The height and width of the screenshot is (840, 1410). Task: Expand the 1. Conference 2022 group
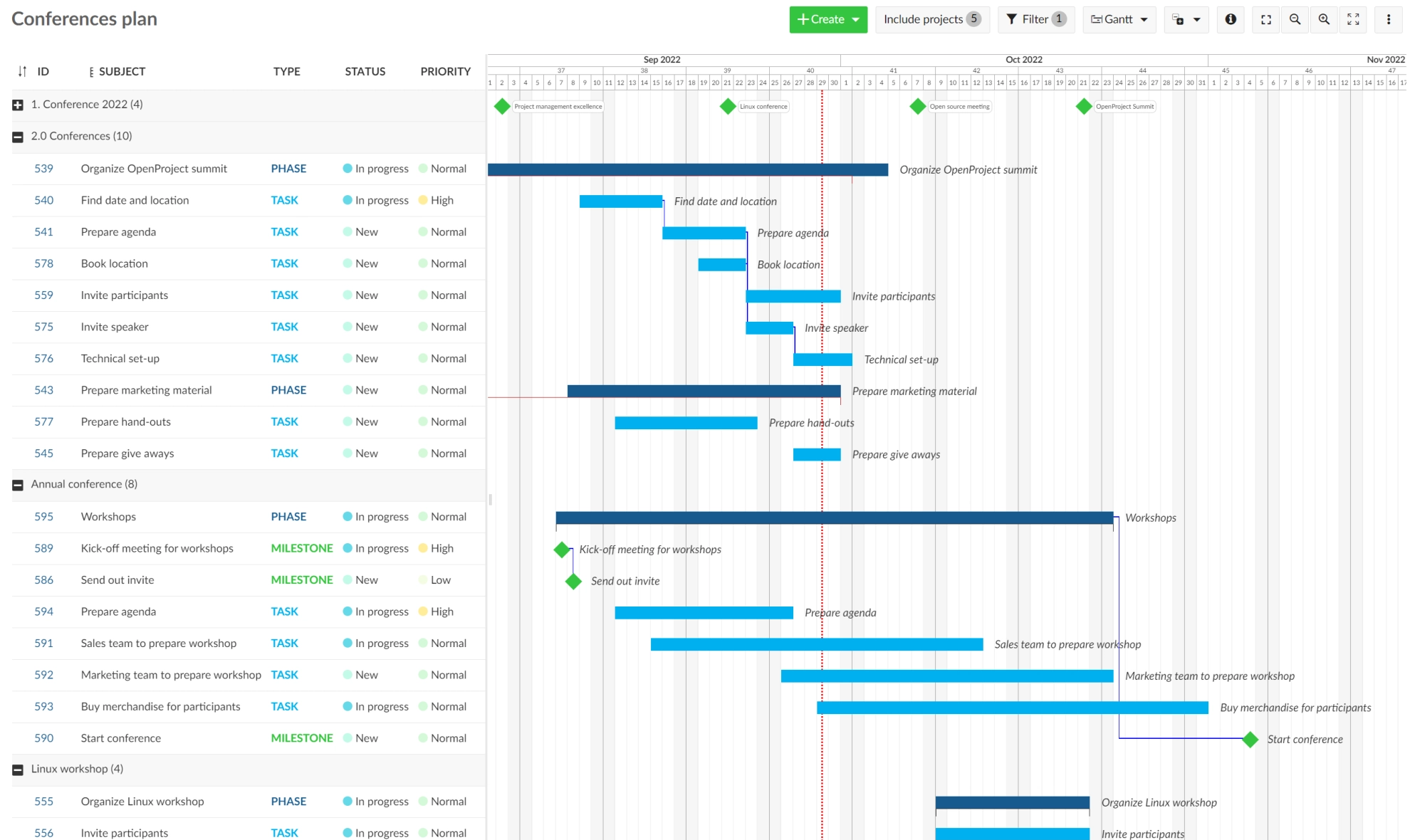[18, 105]
